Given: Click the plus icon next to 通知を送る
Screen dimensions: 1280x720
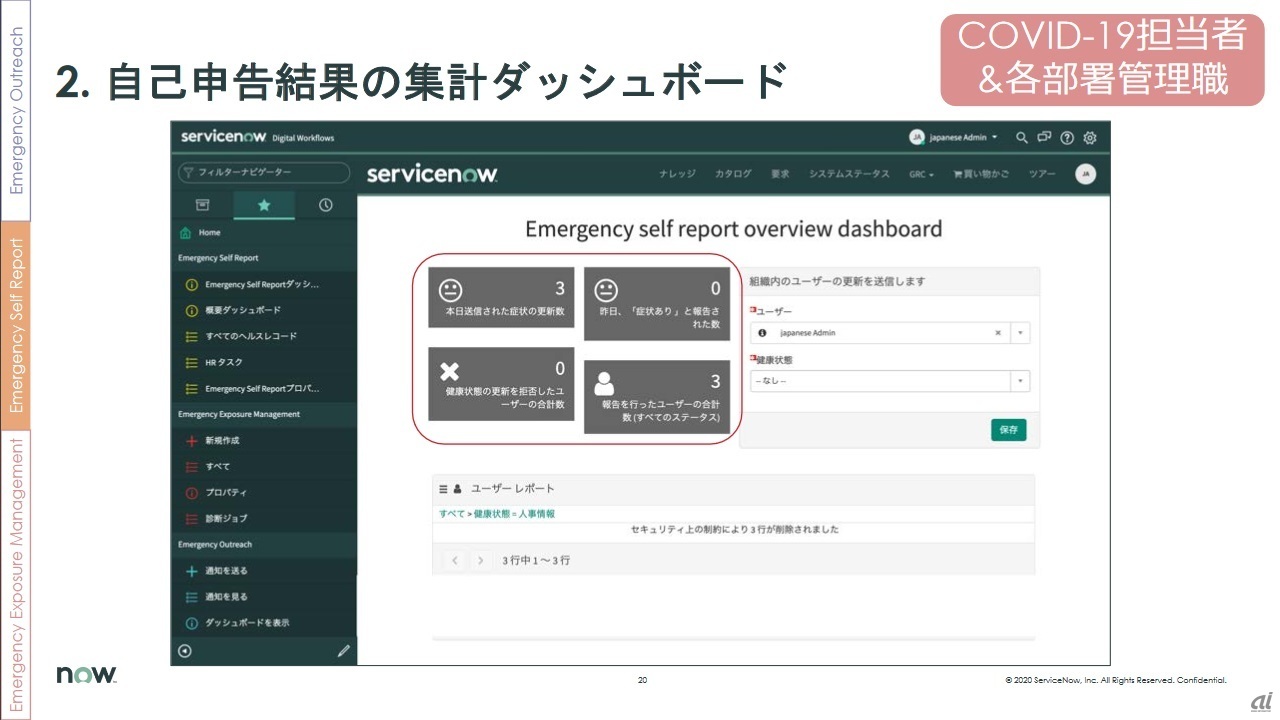Looking at the screenshot, I should (192, 571).
